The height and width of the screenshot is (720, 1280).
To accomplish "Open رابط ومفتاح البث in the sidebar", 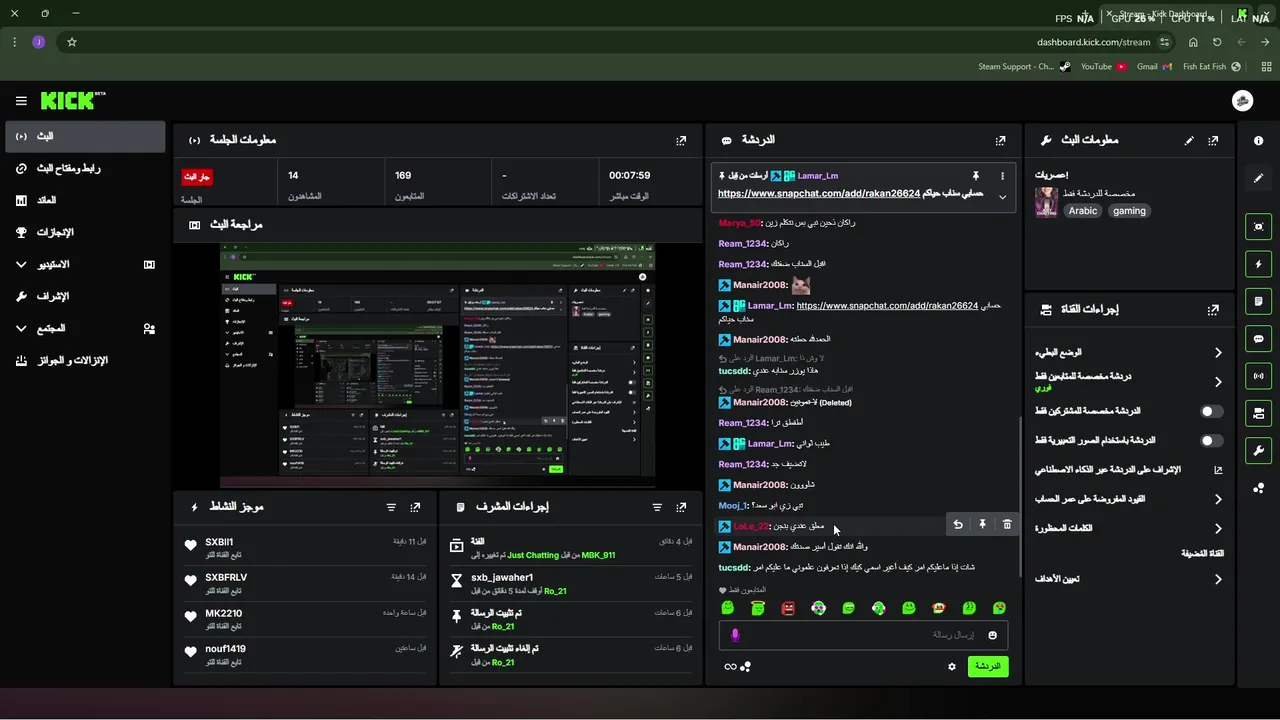I will (85, 168).
